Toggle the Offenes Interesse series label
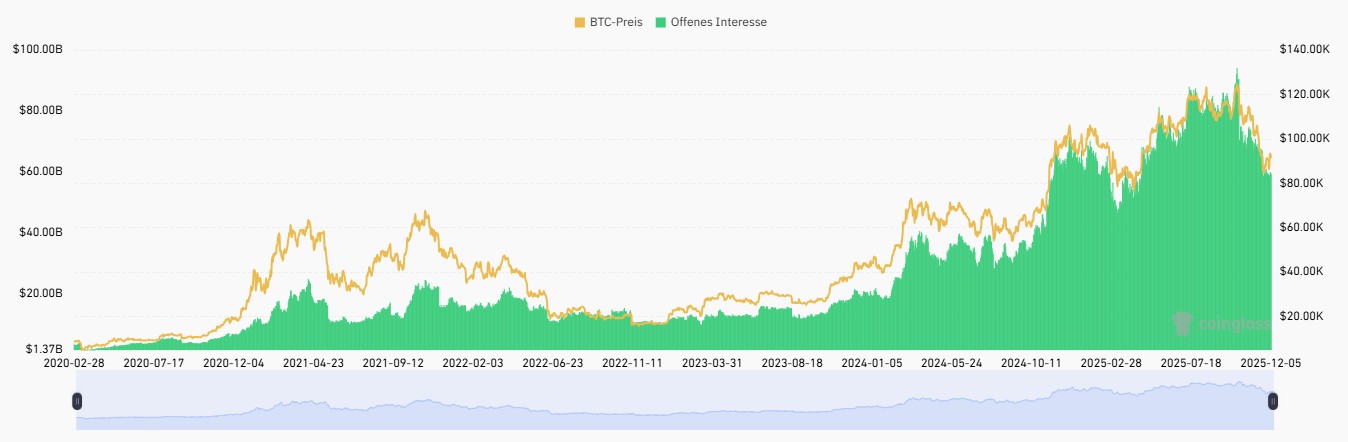The image size is (1348, 442). tap(720, 22)
